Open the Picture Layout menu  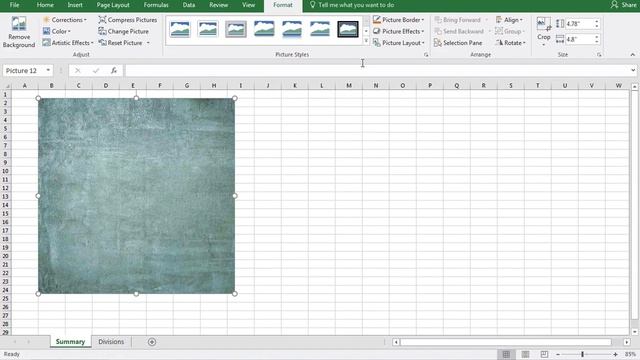tap(399, 42)
